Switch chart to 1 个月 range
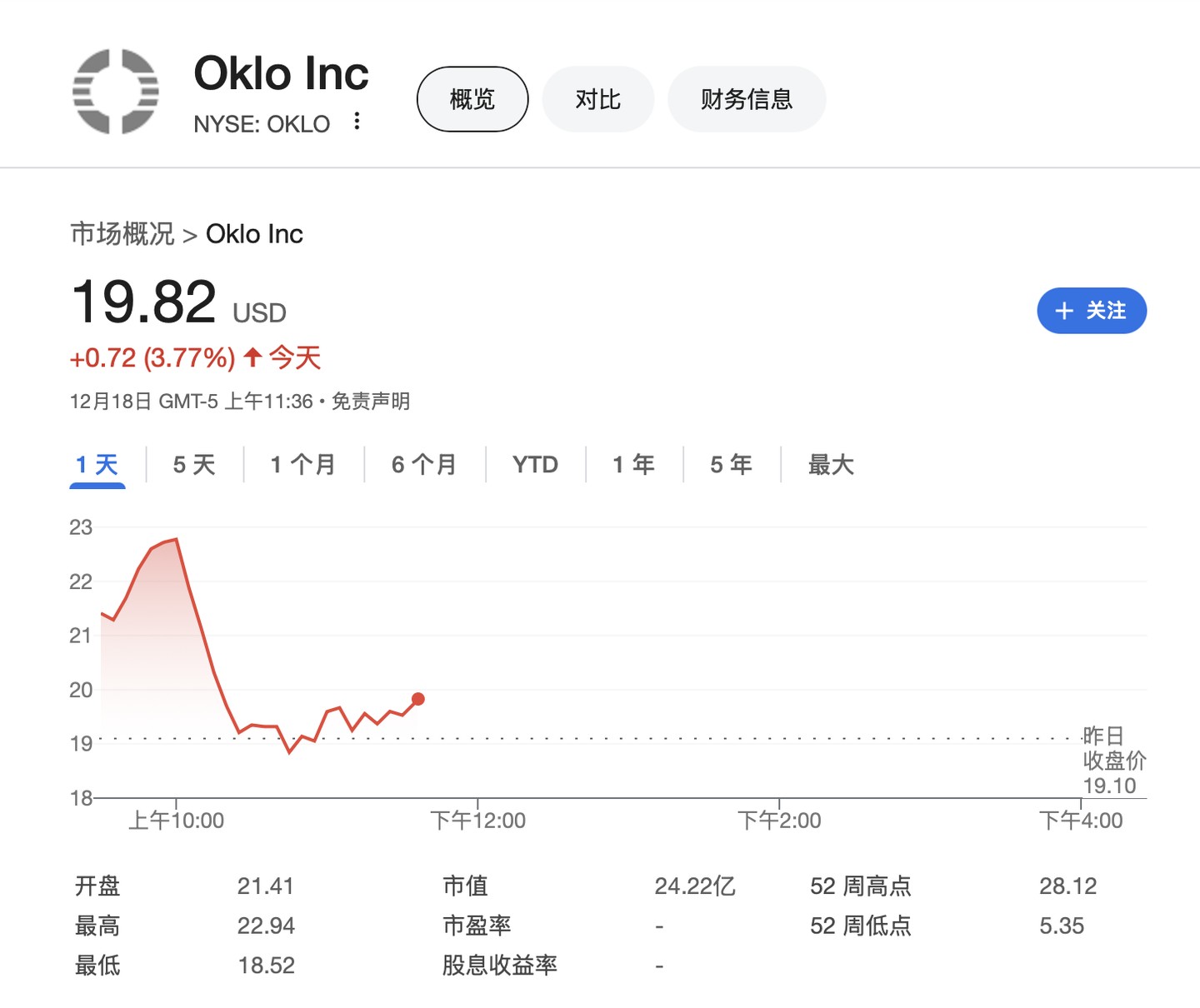Screen dimensions: 1200x1008 [303, 464]
